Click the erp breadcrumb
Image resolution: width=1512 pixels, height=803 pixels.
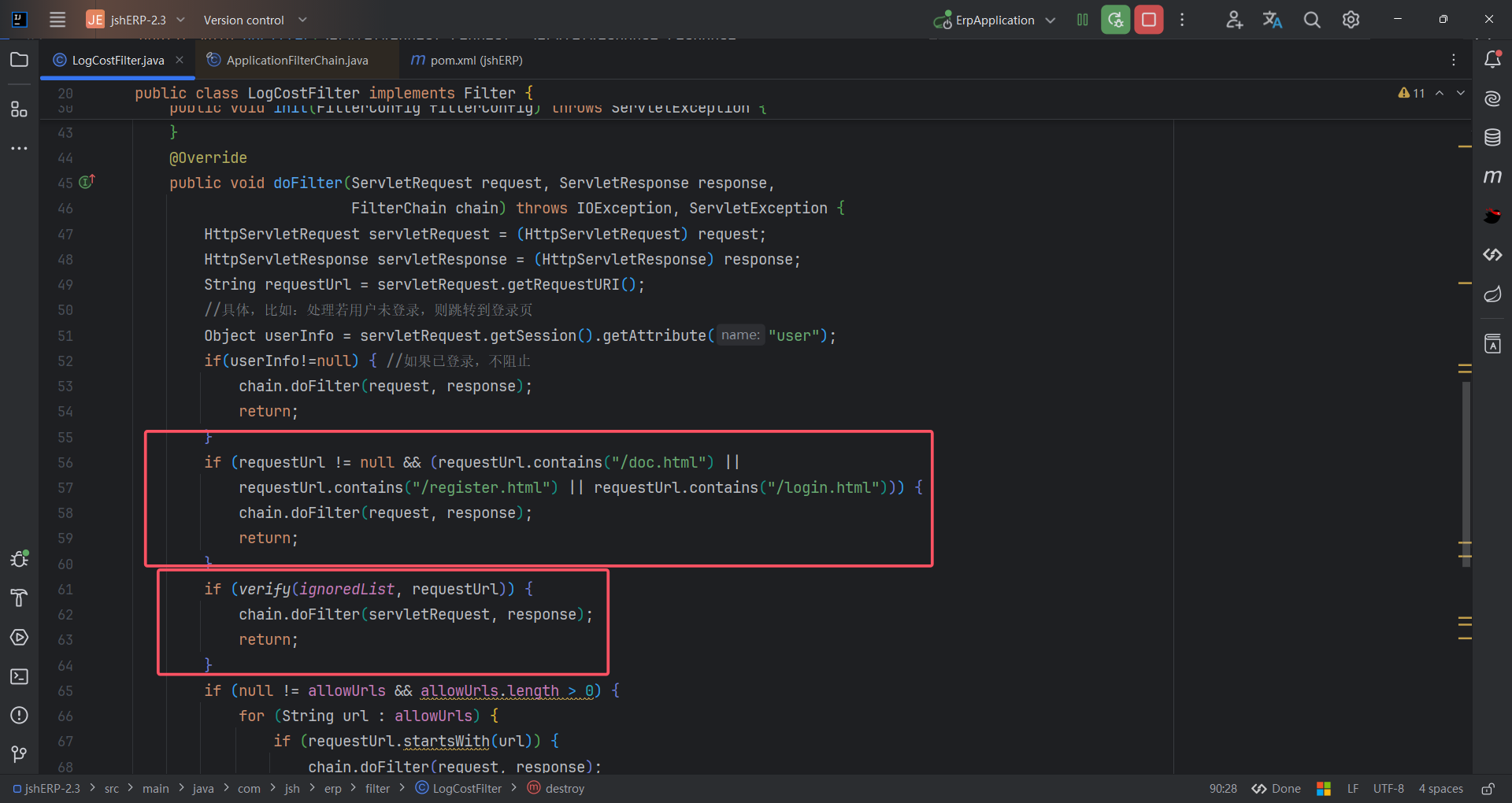[333, 788]
